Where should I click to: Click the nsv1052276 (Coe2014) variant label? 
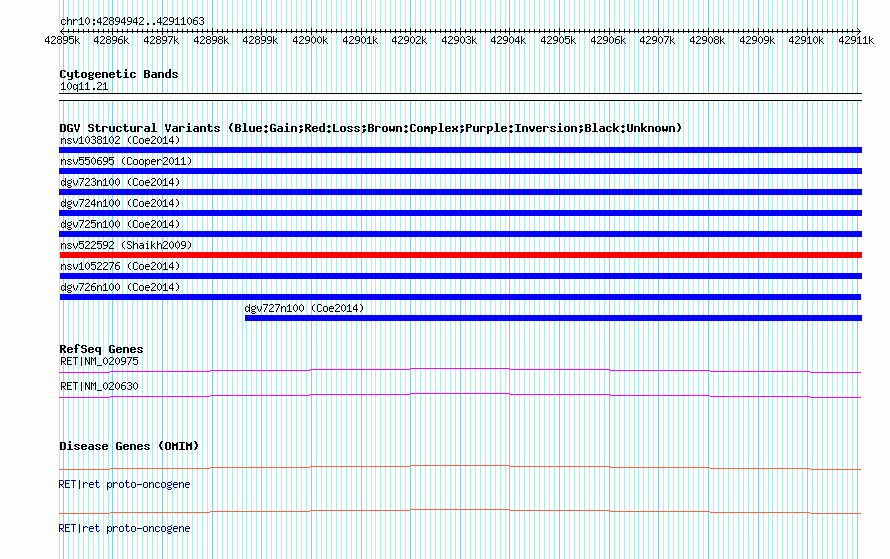(x=120, y=266)
